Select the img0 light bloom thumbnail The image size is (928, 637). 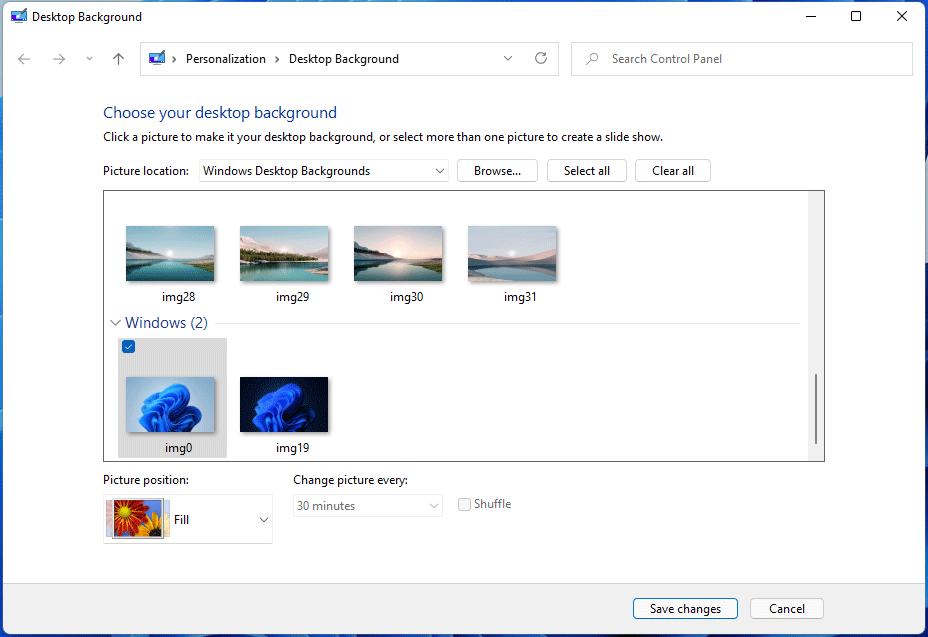(170, 404)
